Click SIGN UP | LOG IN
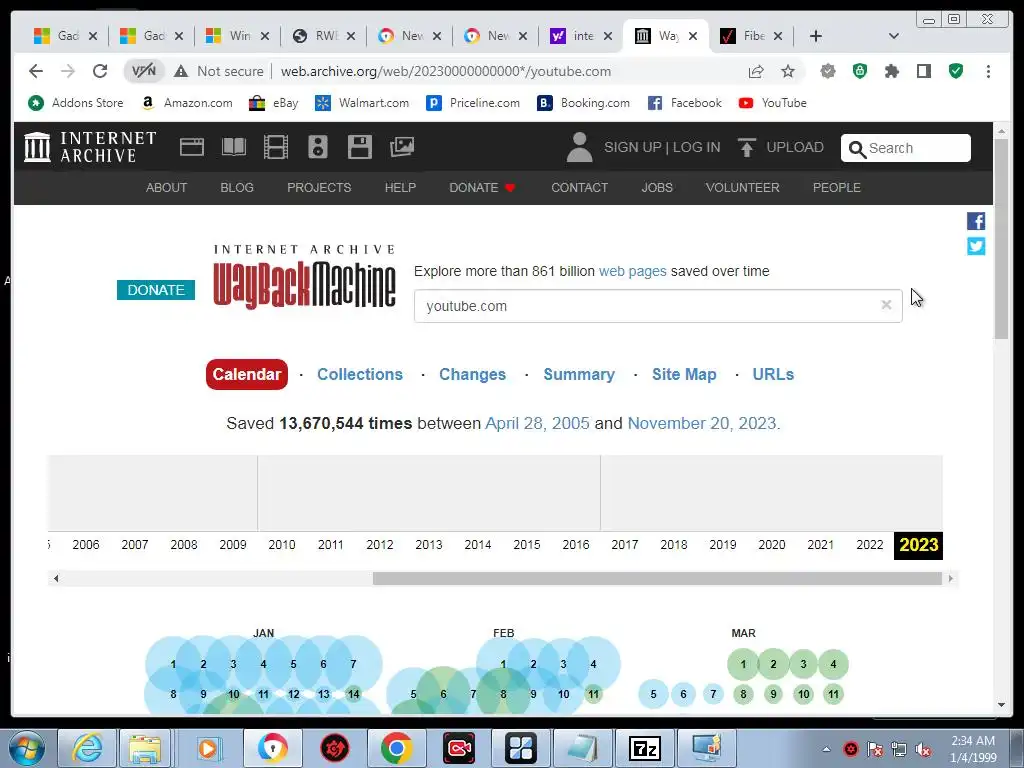The image size is (1024, 768). click(662, 147)
